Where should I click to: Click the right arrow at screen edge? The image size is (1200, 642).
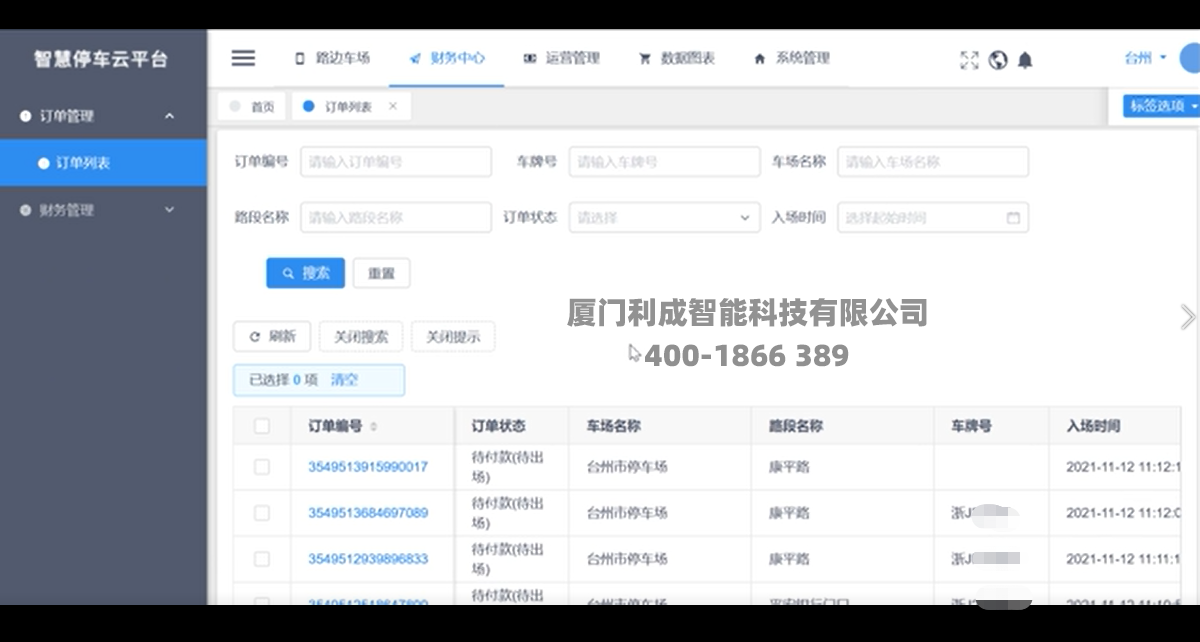(x=1187, y=317)
